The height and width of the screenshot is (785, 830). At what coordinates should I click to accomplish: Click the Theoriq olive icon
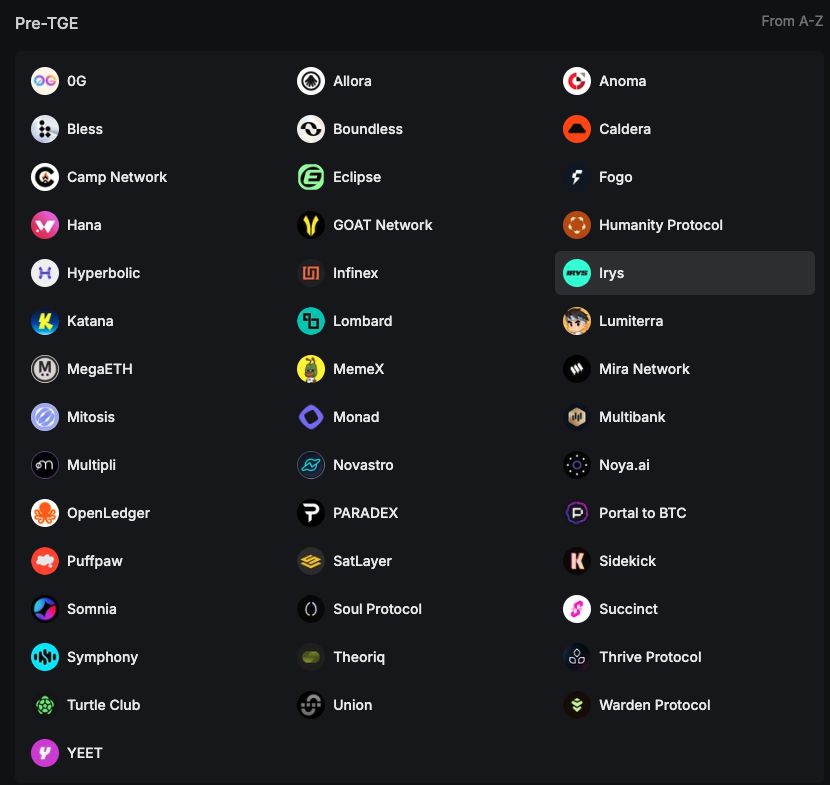pyautogui.click(x=311, y=657)
